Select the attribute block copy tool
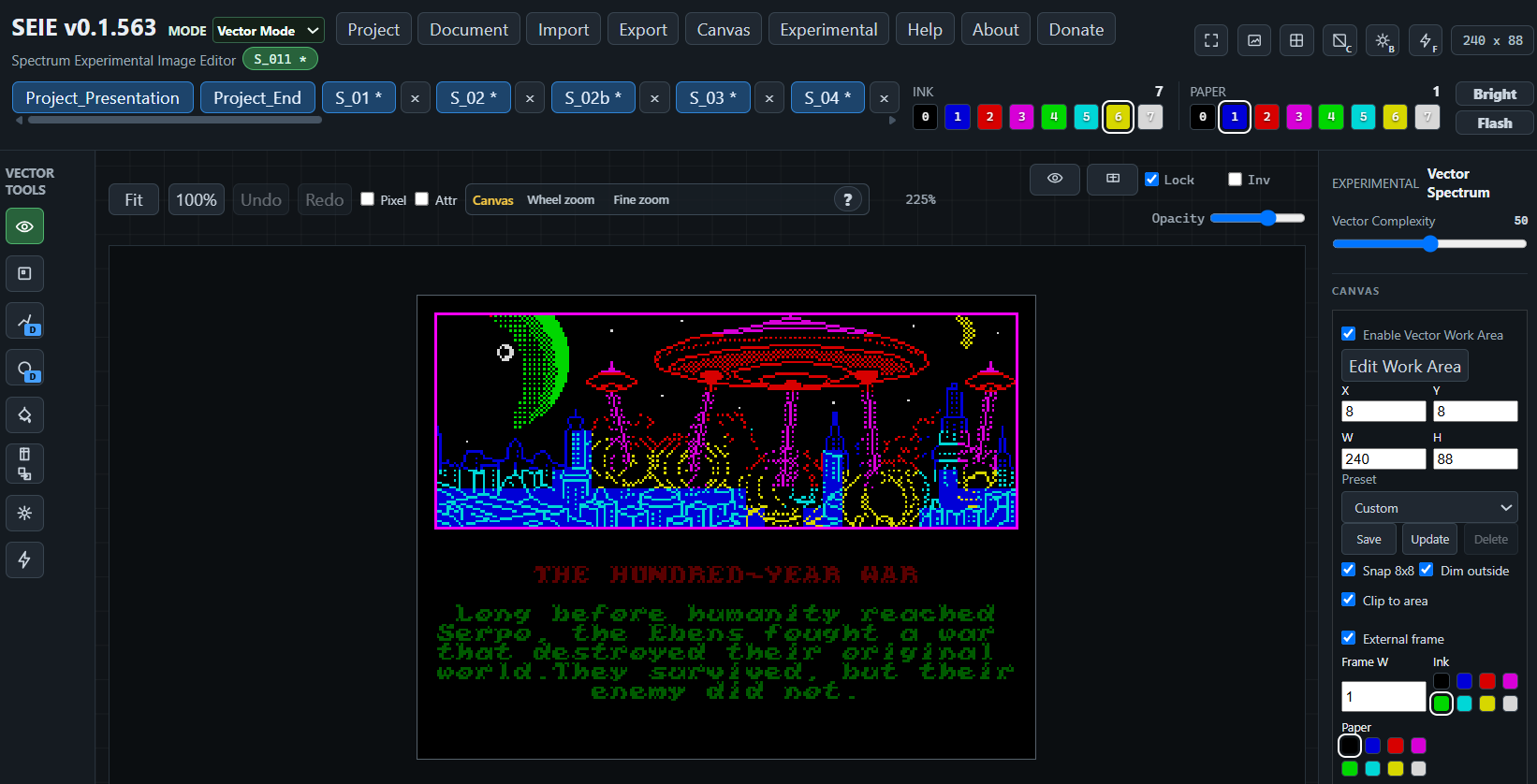Viewport: 1537px width, 784px height. click(24, 463)
